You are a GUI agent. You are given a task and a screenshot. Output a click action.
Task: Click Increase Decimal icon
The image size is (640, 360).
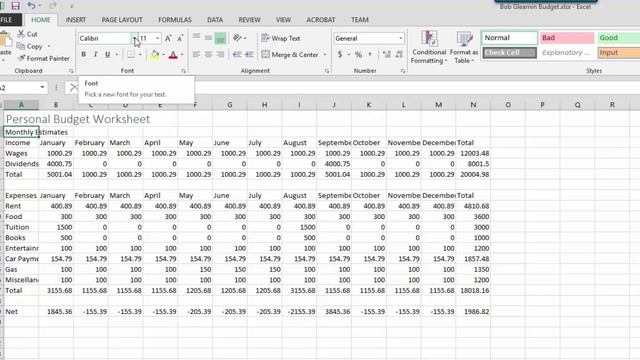click(x=387, y=54)
